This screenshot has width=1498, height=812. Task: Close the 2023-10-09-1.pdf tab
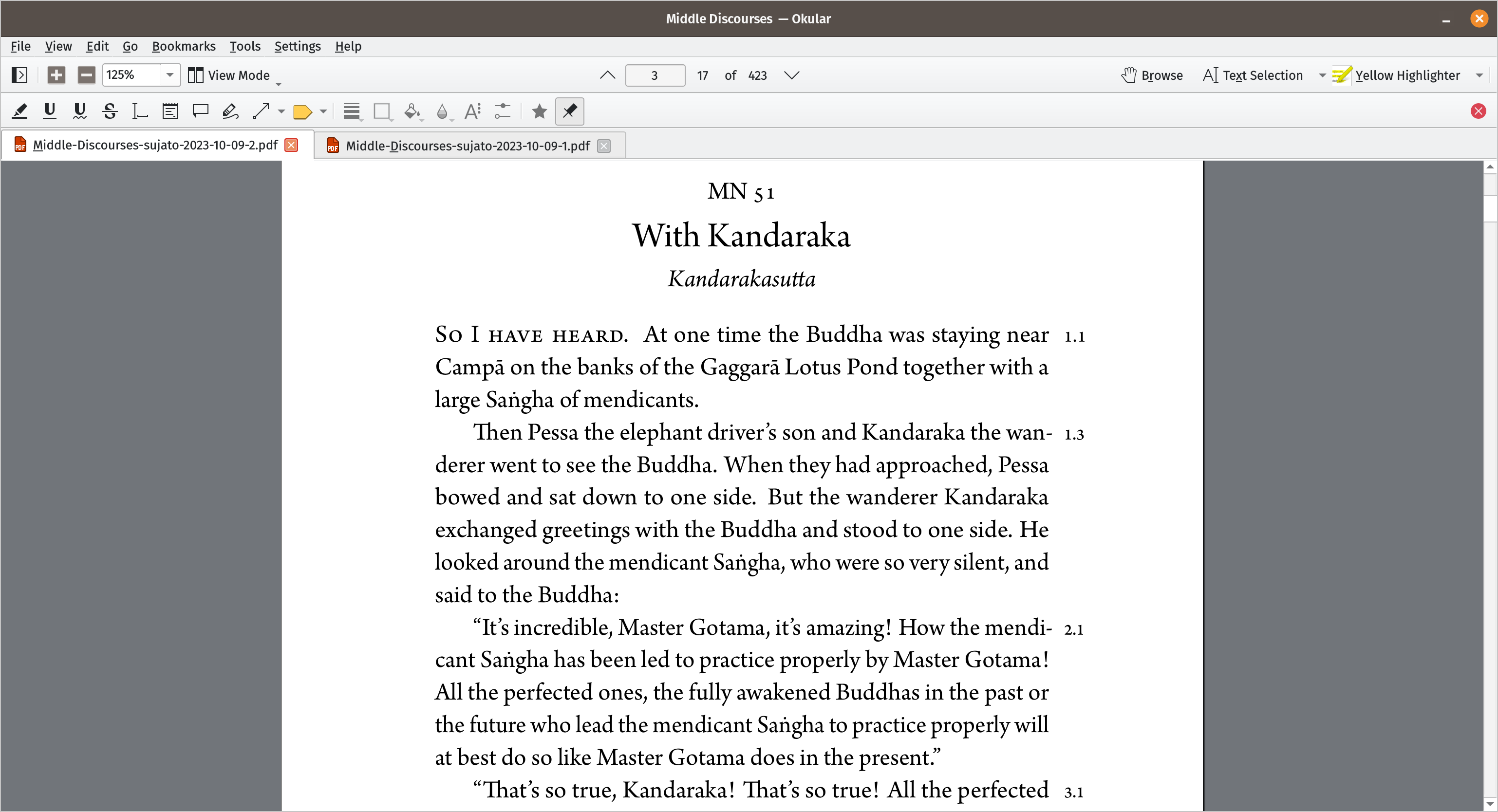604,145
